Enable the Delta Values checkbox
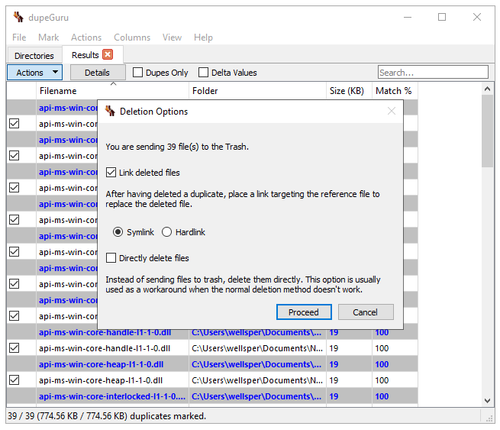The width and height of the screenshot is (500, 430). [203, 72]
